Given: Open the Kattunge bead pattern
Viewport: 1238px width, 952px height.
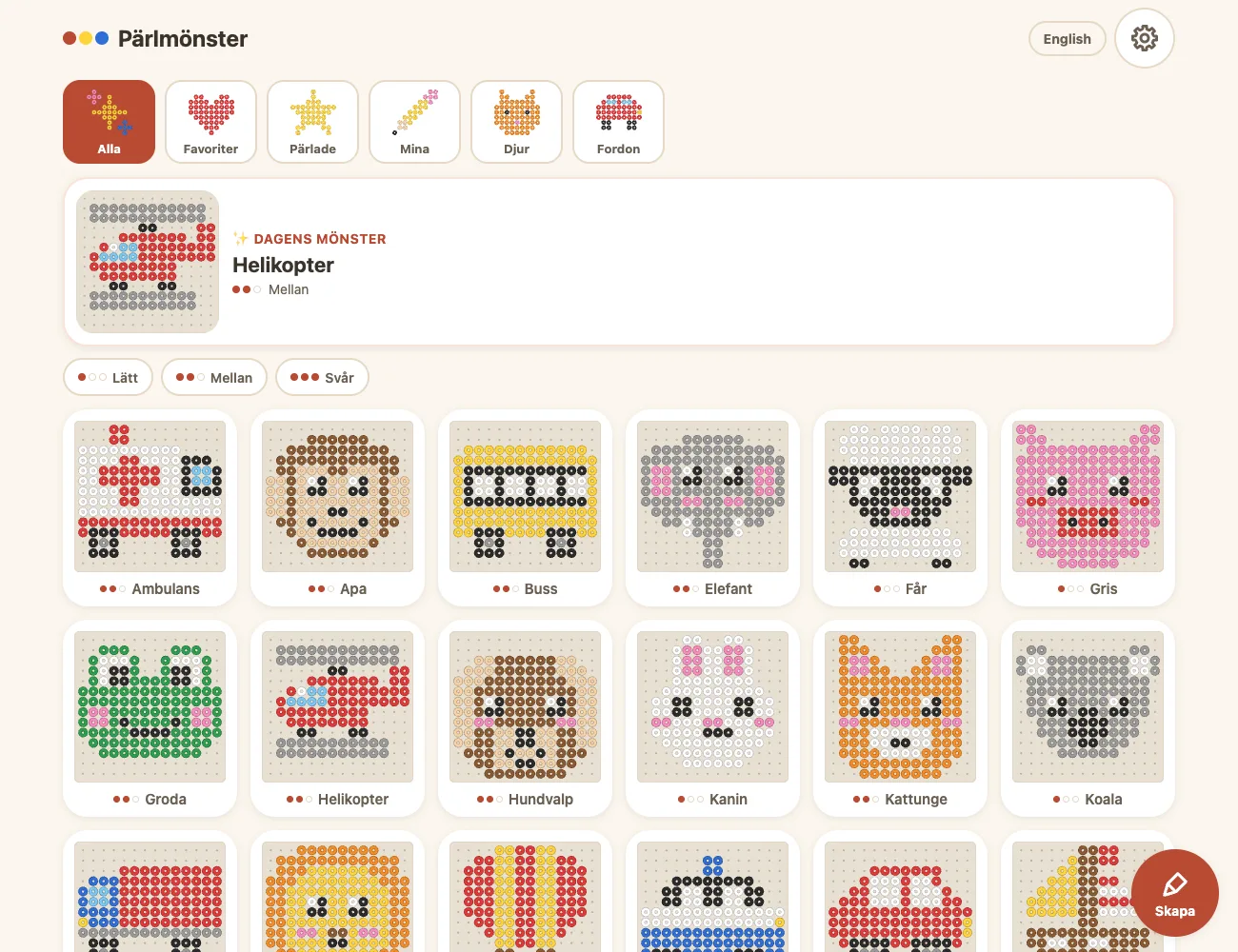Looking at the screenshot, I should point(900,719).
